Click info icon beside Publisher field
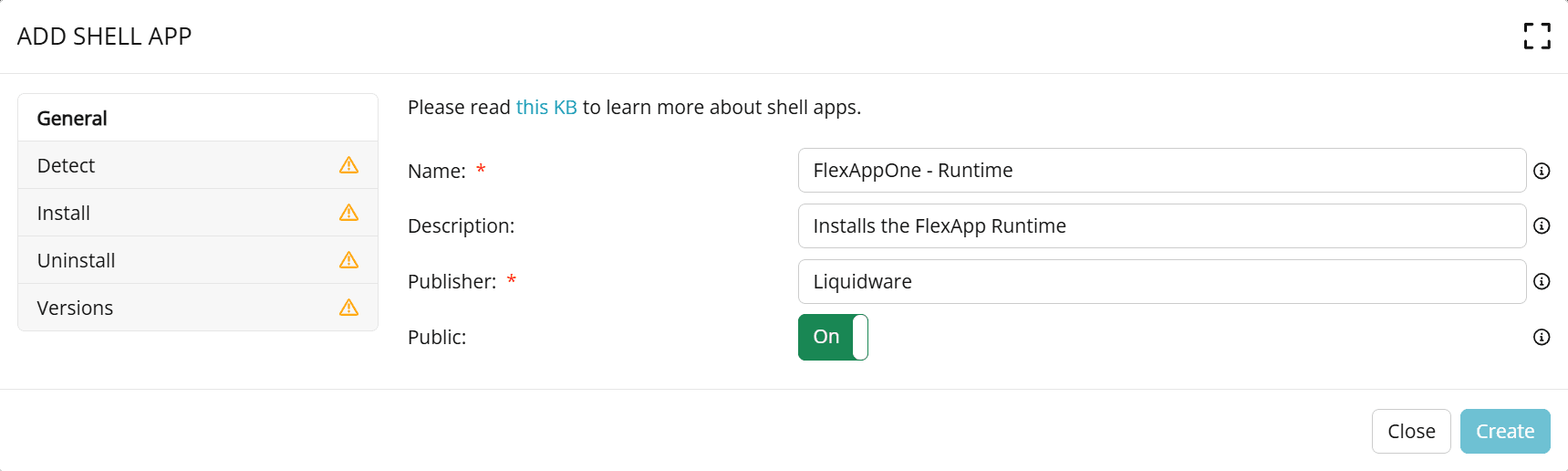 (1542, 282)
